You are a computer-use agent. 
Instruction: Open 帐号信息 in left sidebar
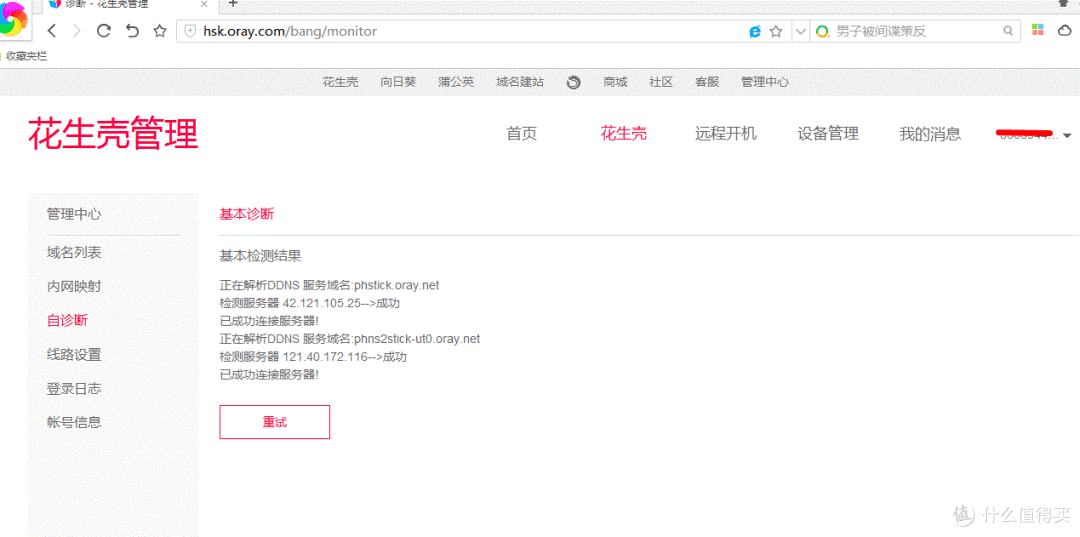tap(74, 422)
